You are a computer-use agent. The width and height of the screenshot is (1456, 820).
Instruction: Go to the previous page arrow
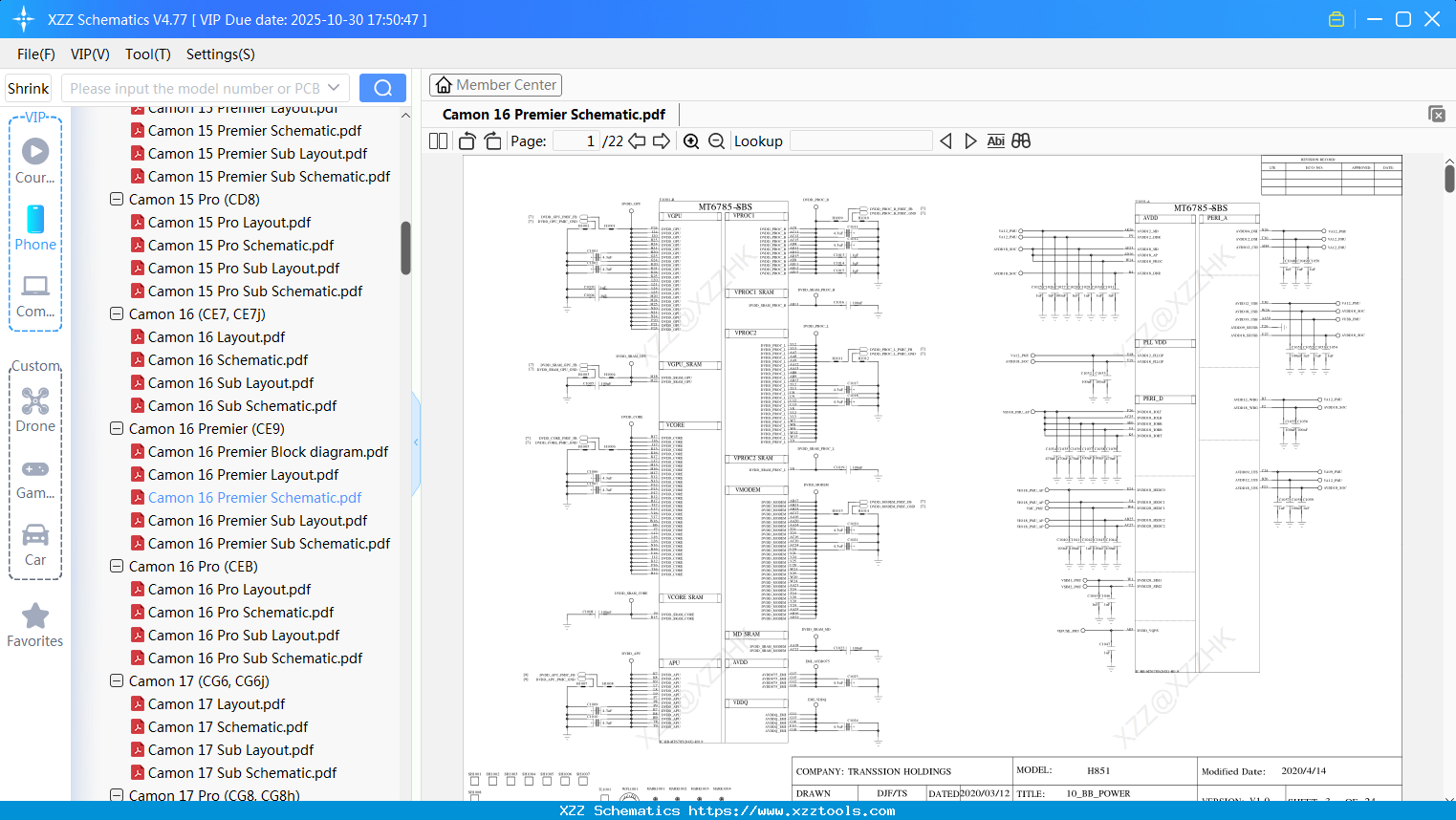pos(637,140)
